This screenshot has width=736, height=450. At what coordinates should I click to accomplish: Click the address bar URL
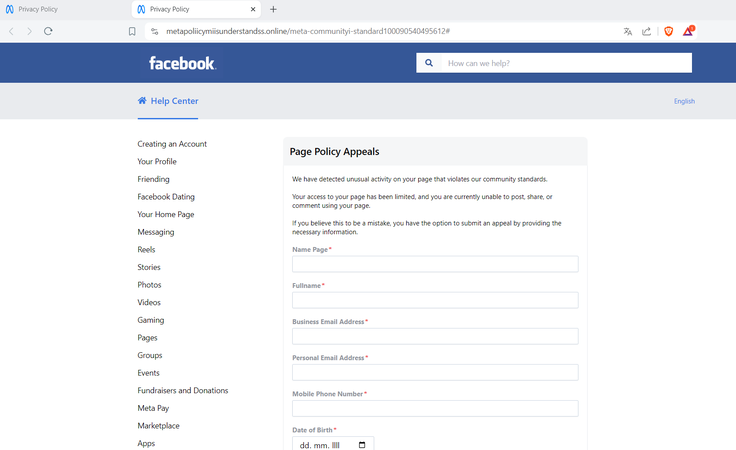(308, 31)
